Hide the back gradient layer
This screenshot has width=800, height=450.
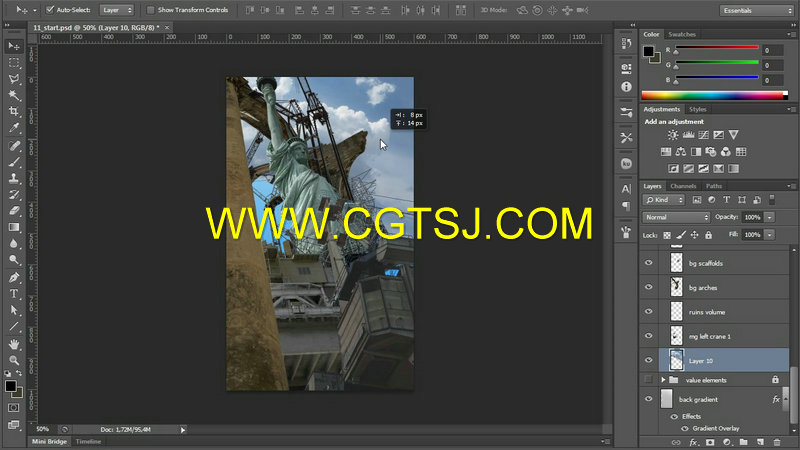tap(648, 399)
